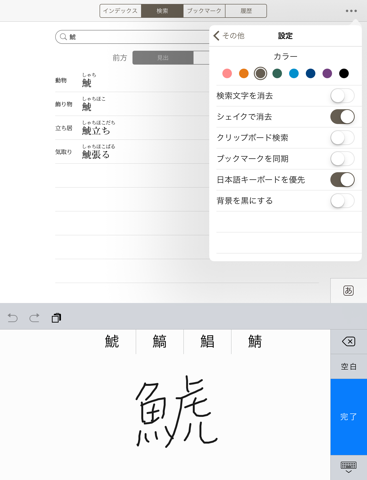This screenshot has width=367, height=480.
Task: Select the 見出 search segment
Action: click(x=163, y=58)
